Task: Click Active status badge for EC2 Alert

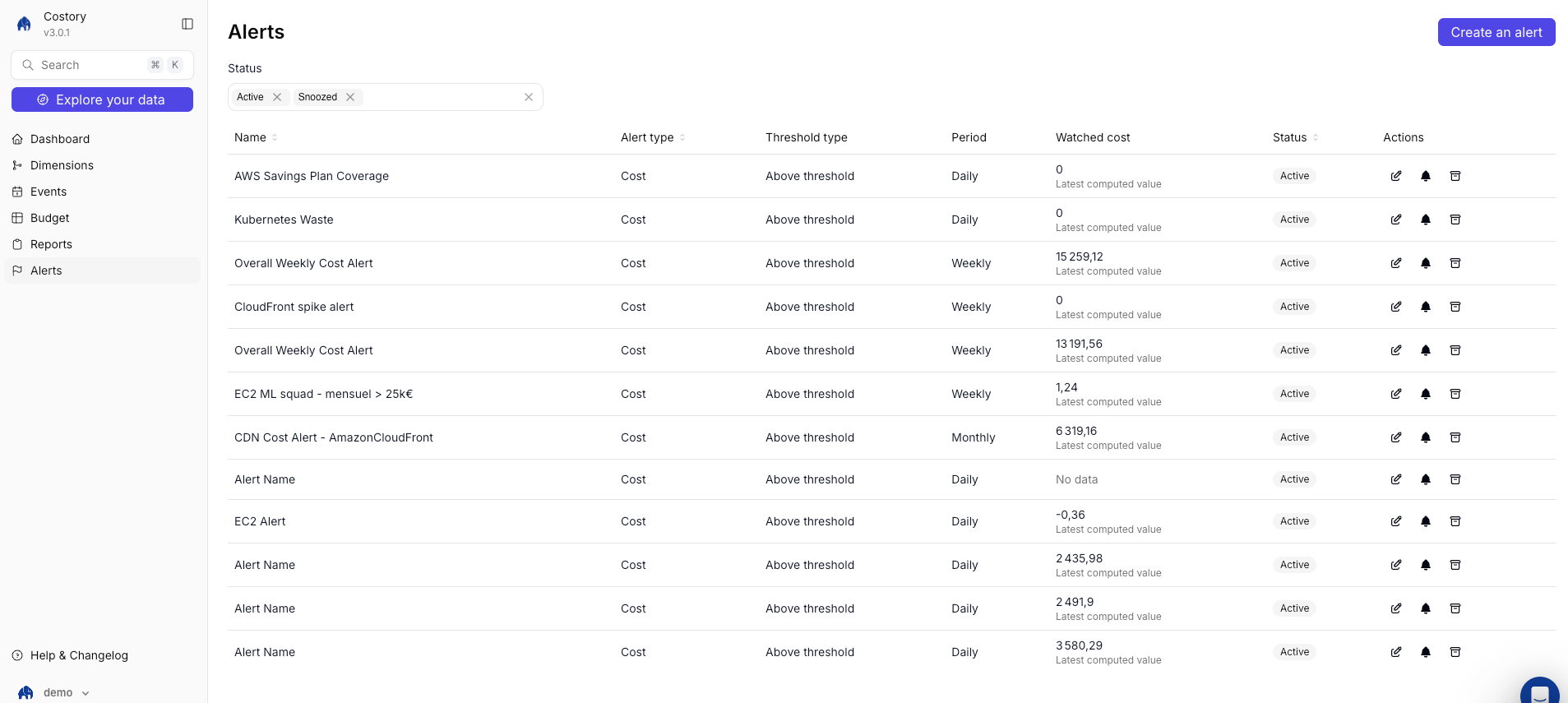Action: (x=1294, y=521)
